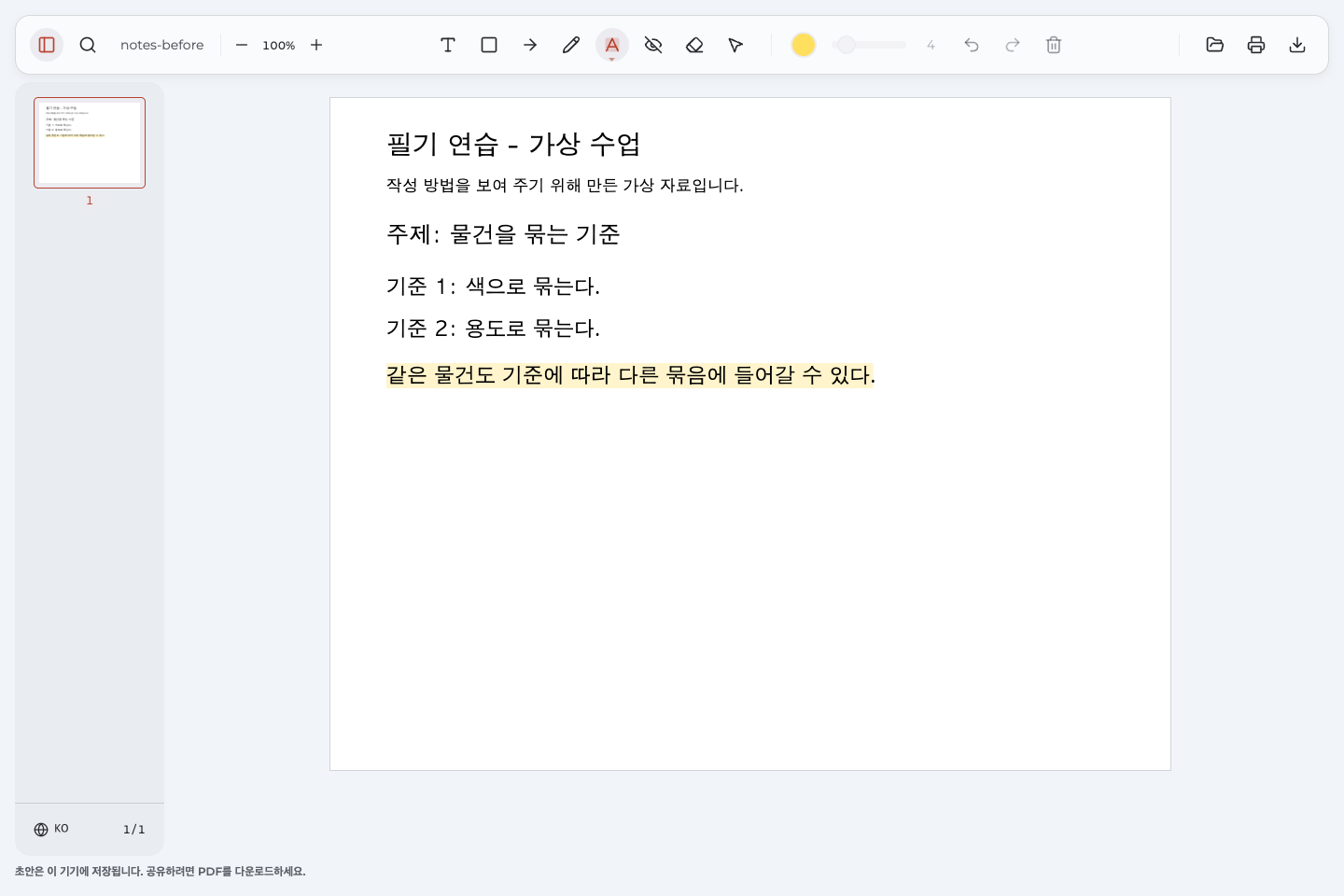Image resolution: width=1344 pixels, height=896 pixels.
Task: Print the document
Action: 1256,45
